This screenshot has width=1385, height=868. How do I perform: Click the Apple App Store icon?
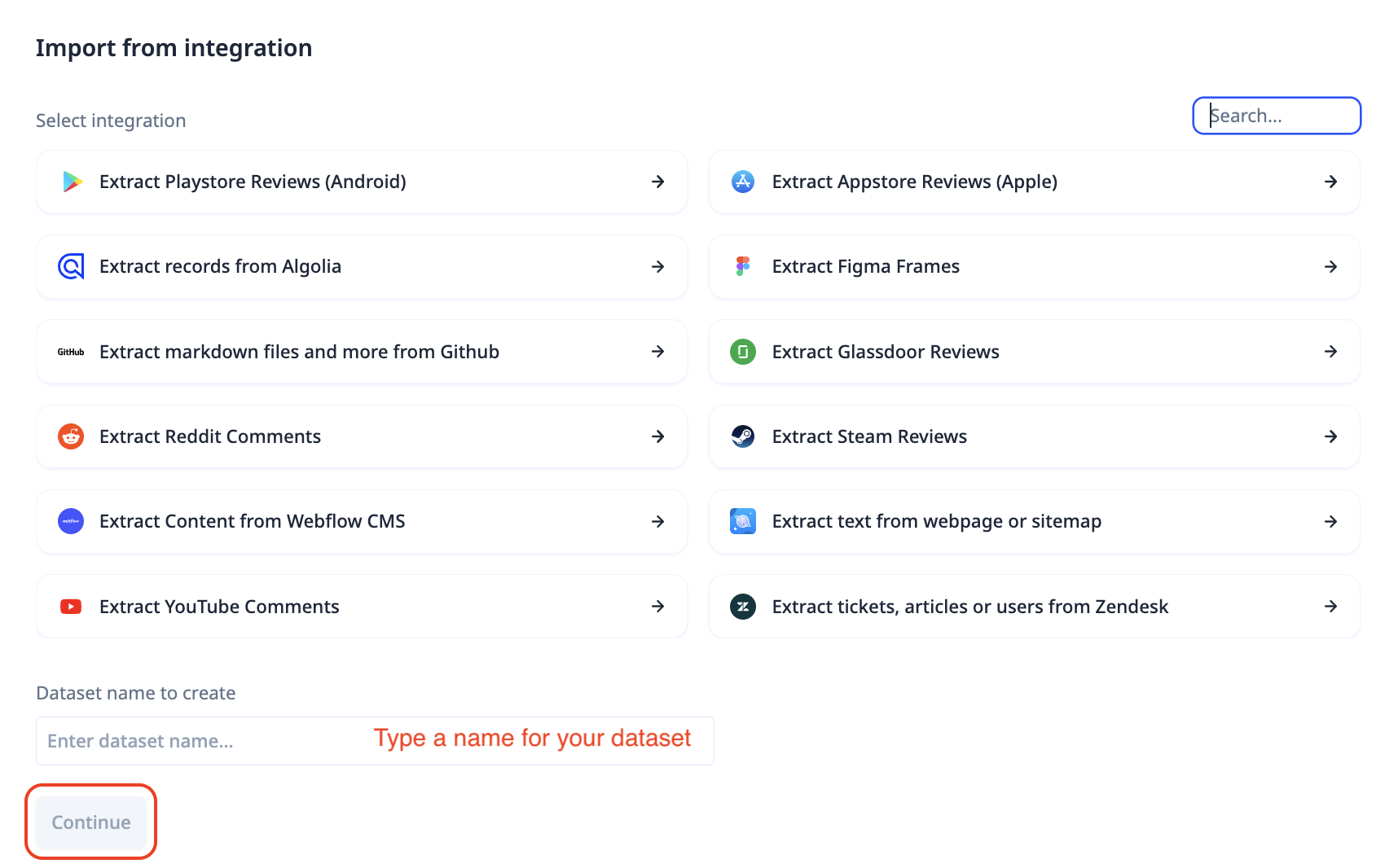tap(742, 182)
